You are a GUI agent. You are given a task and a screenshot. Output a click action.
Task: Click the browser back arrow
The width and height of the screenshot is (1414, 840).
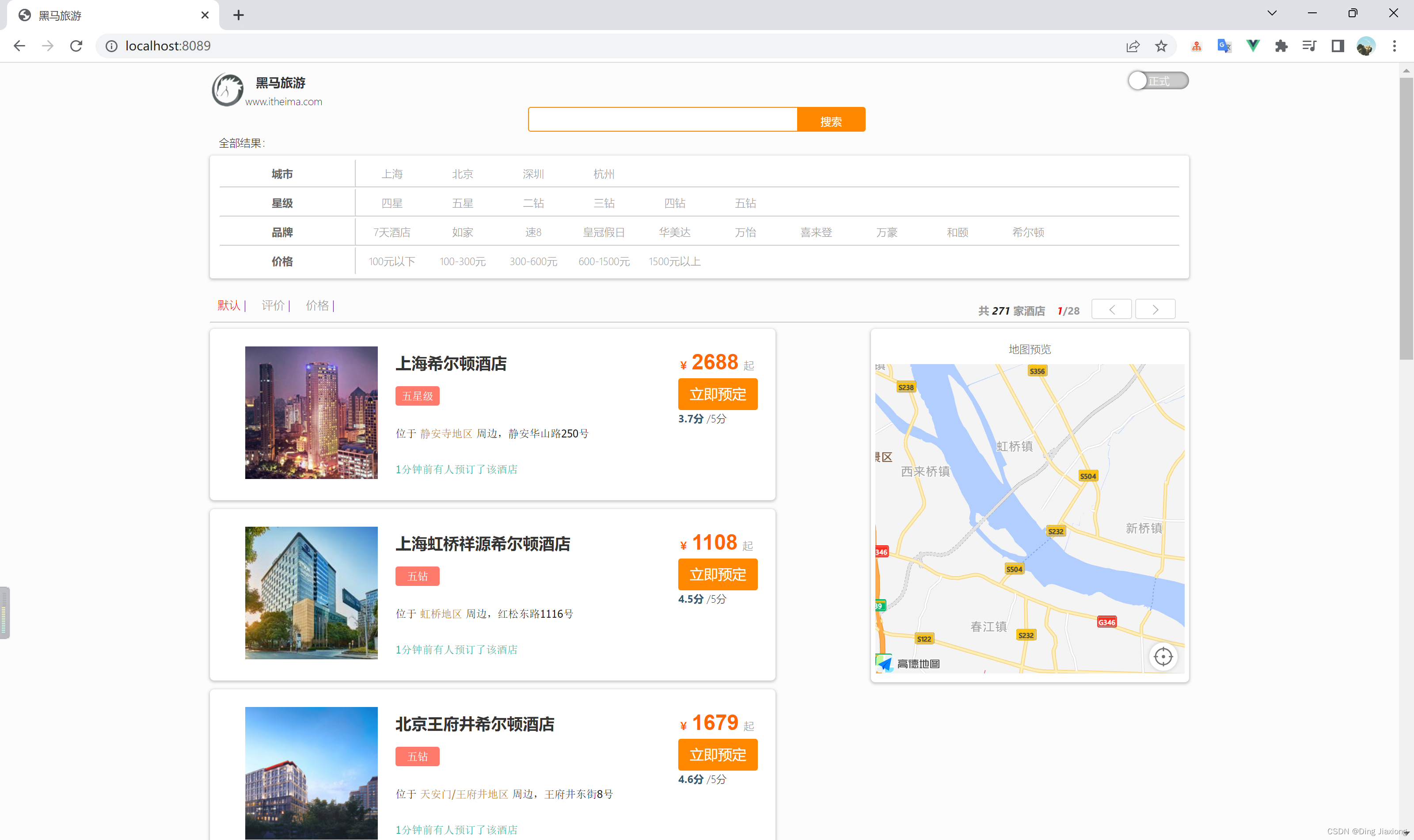point(19,46)
